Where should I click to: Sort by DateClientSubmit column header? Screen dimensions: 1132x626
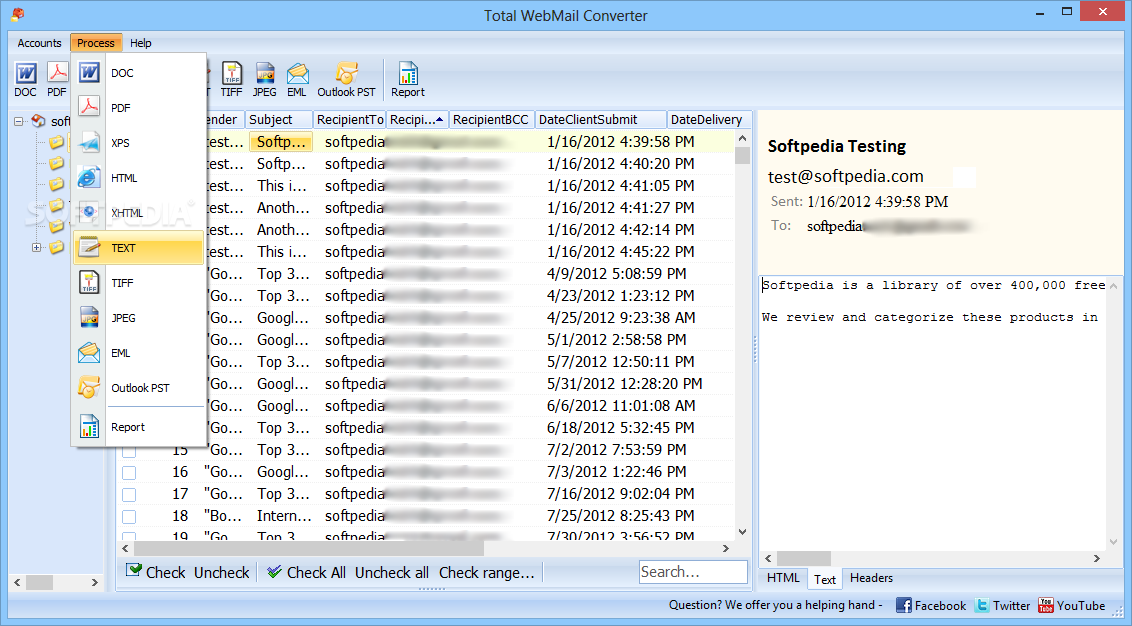point(601,119)
